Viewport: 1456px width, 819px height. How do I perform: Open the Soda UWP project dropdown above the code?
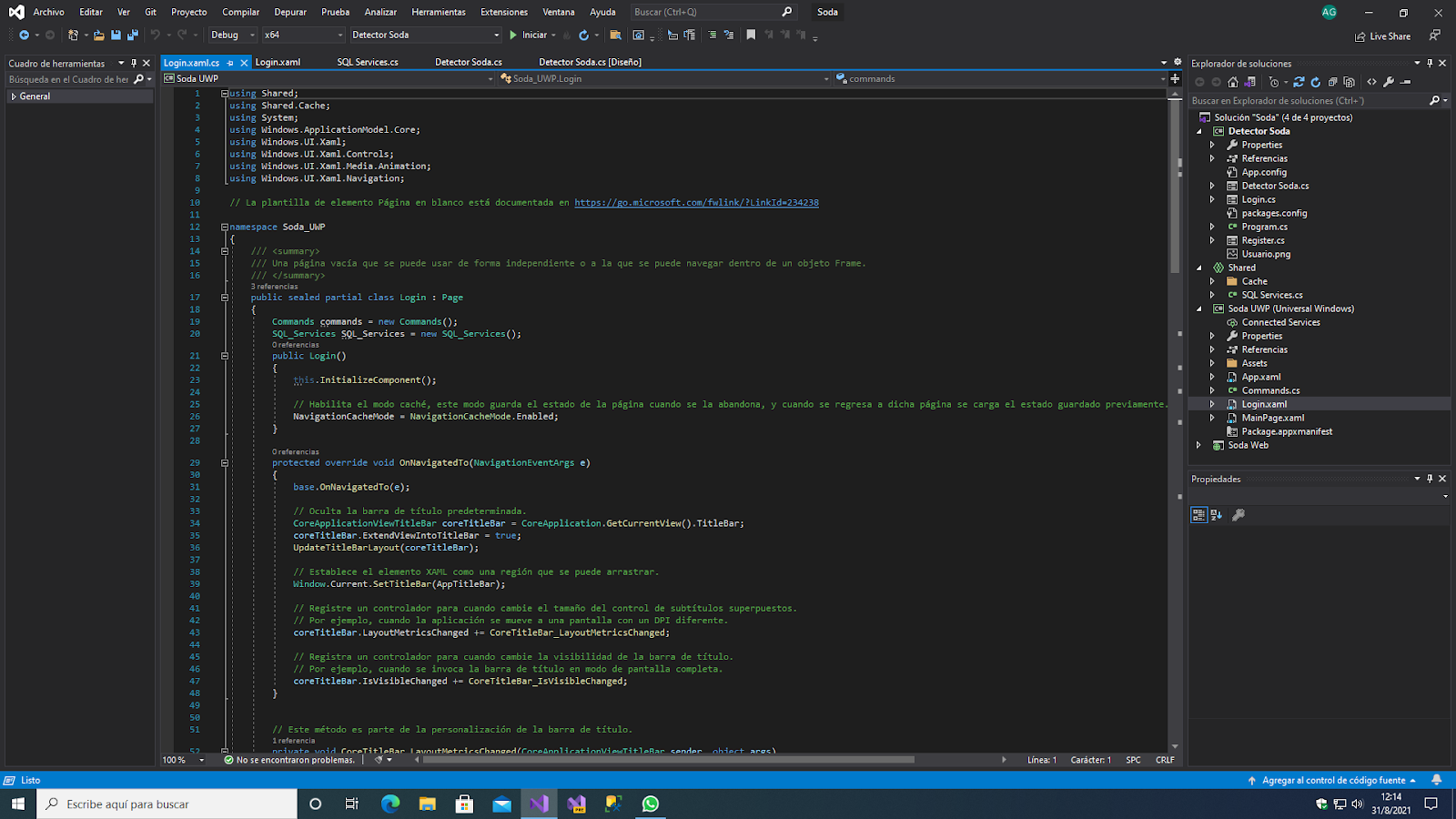(329, 78)
